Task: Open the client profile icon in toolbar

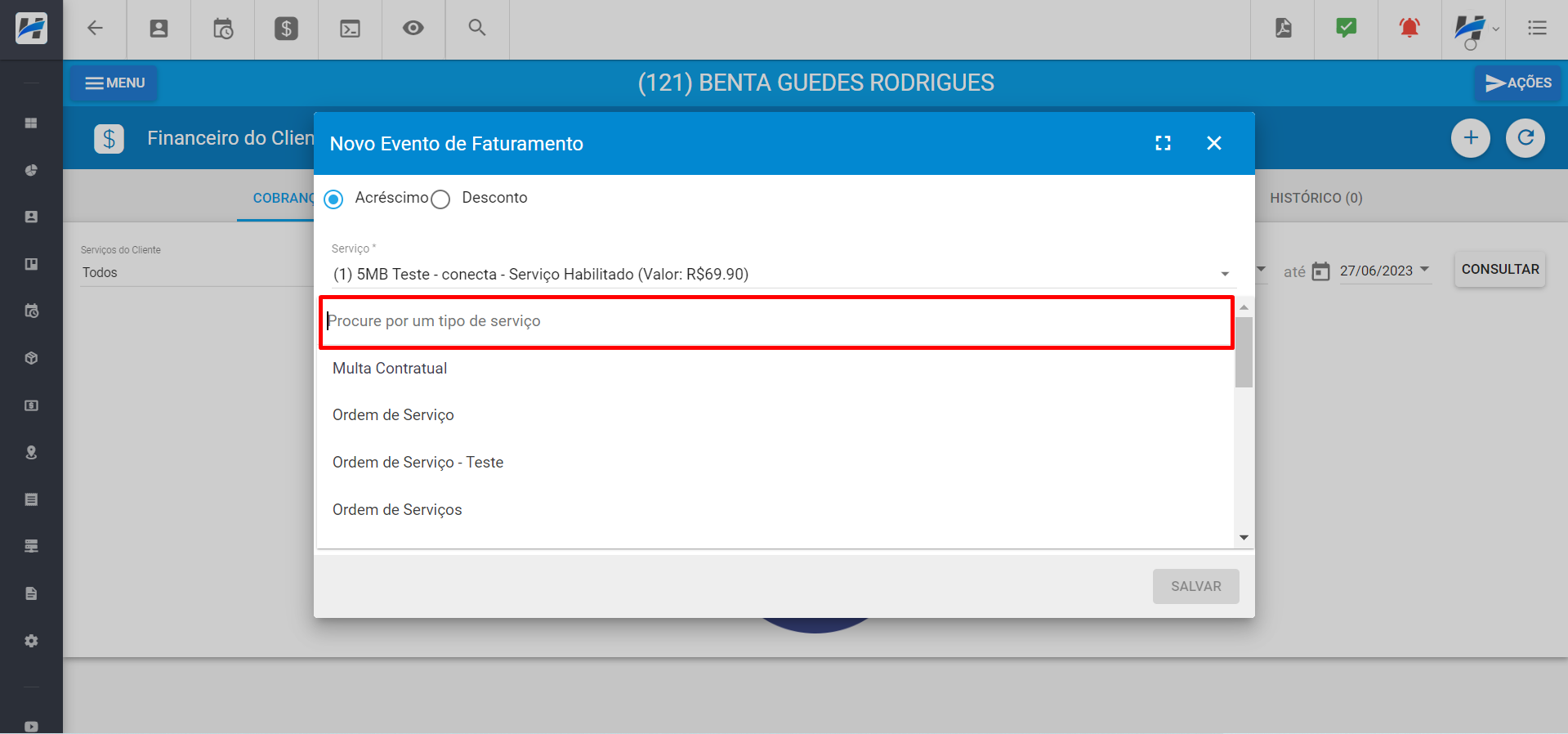Action: pyautogui.click(x=159, y=29)
